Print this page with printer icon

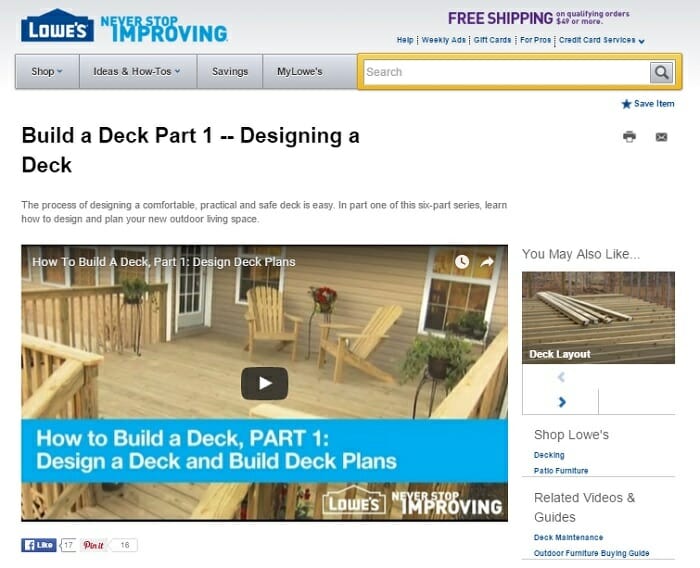pyautogui.click(x=629, y=136)
